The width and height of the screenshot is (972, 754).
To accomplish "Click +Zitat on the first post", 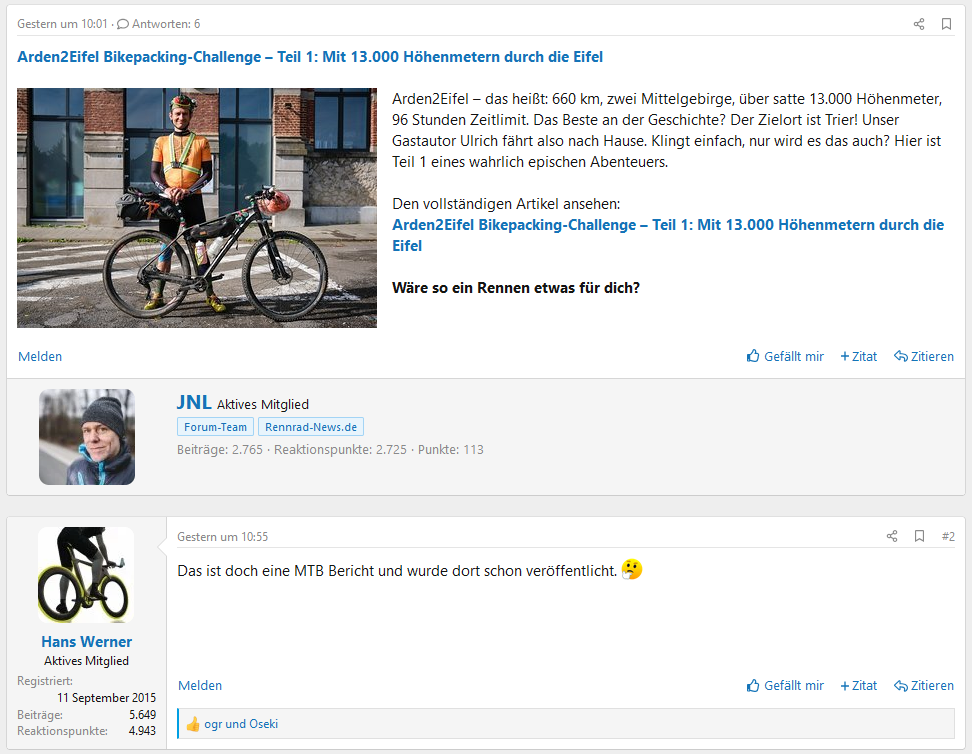I will point(858,357).
